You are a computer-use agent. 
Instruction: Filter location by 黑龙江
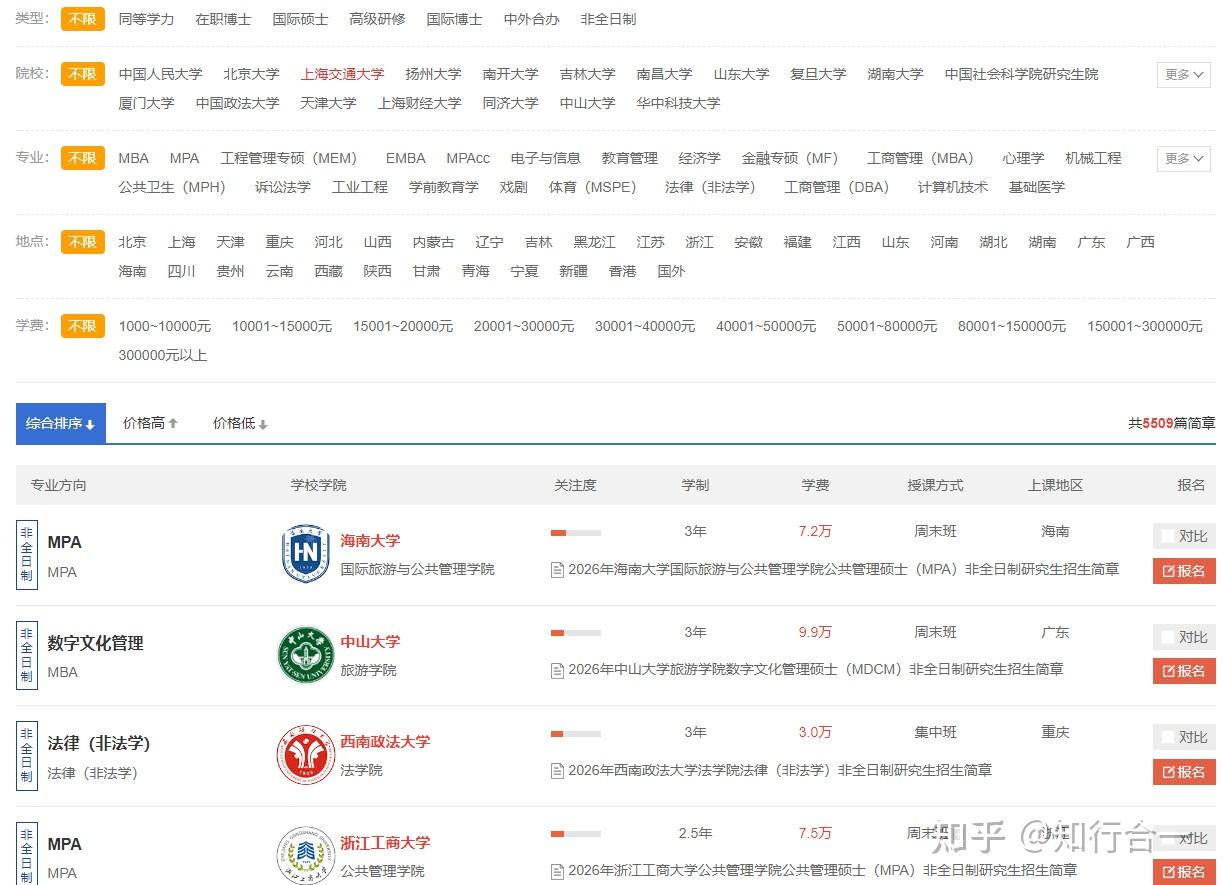(594, 242)
